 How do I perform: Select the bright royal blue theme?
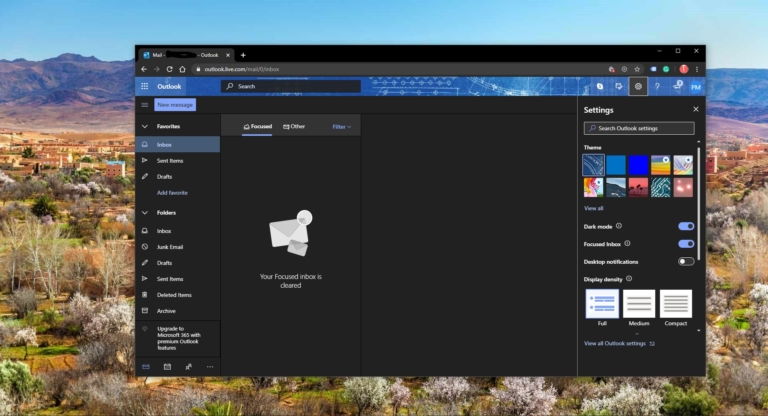click(x=638, y=165)
